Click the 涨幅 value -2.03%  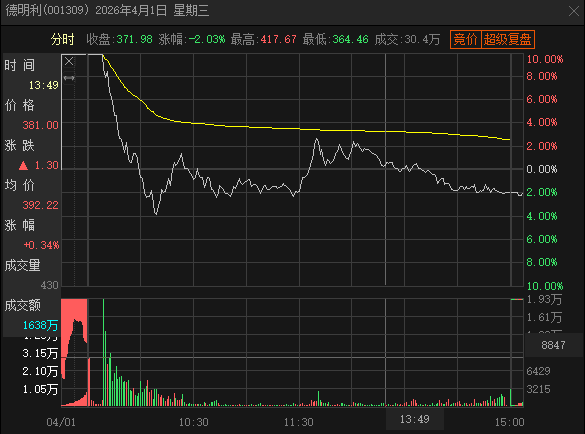point(207,39)
